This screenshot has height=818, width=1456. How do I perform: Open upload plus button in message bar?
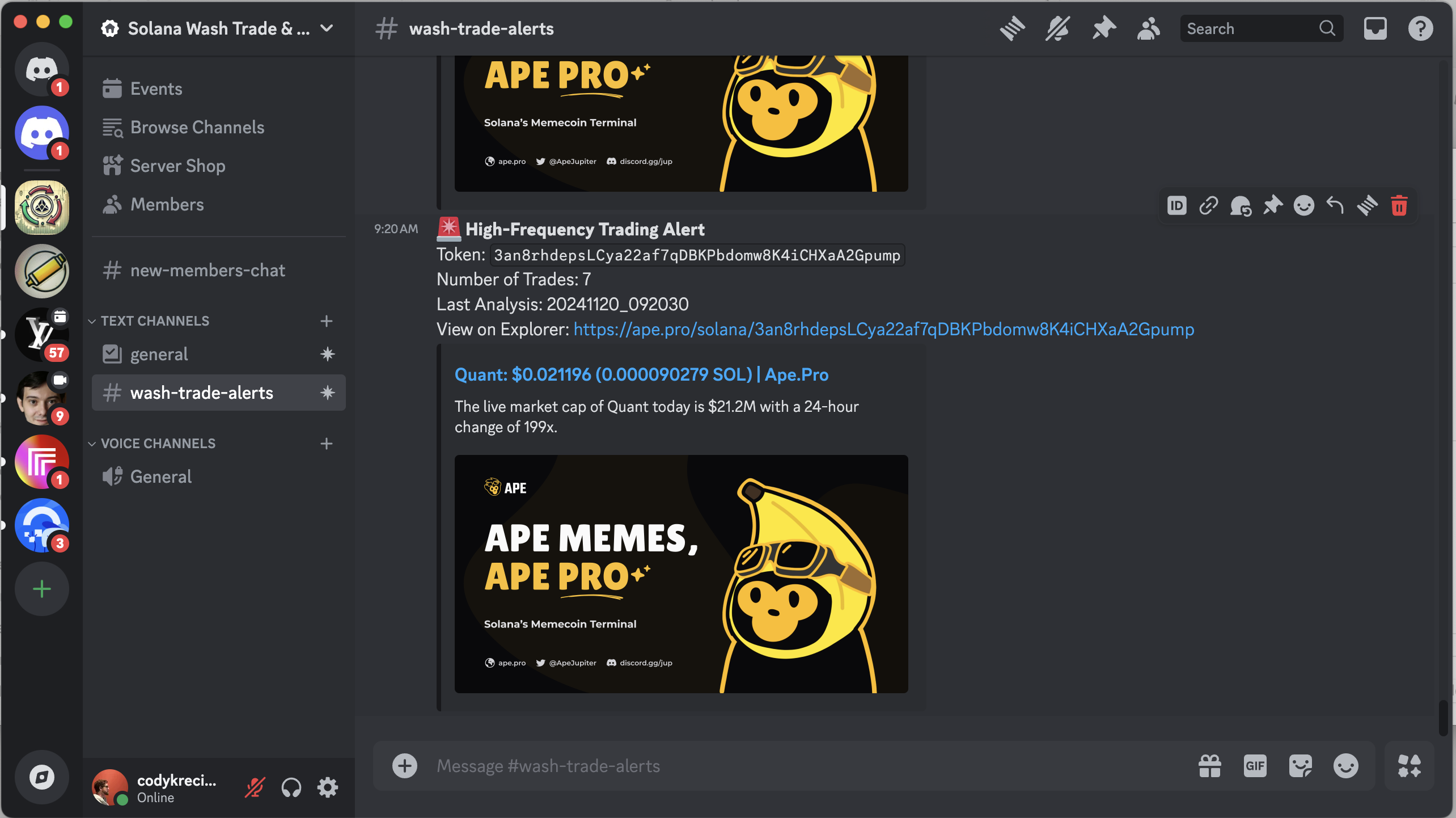pos(405,766)
